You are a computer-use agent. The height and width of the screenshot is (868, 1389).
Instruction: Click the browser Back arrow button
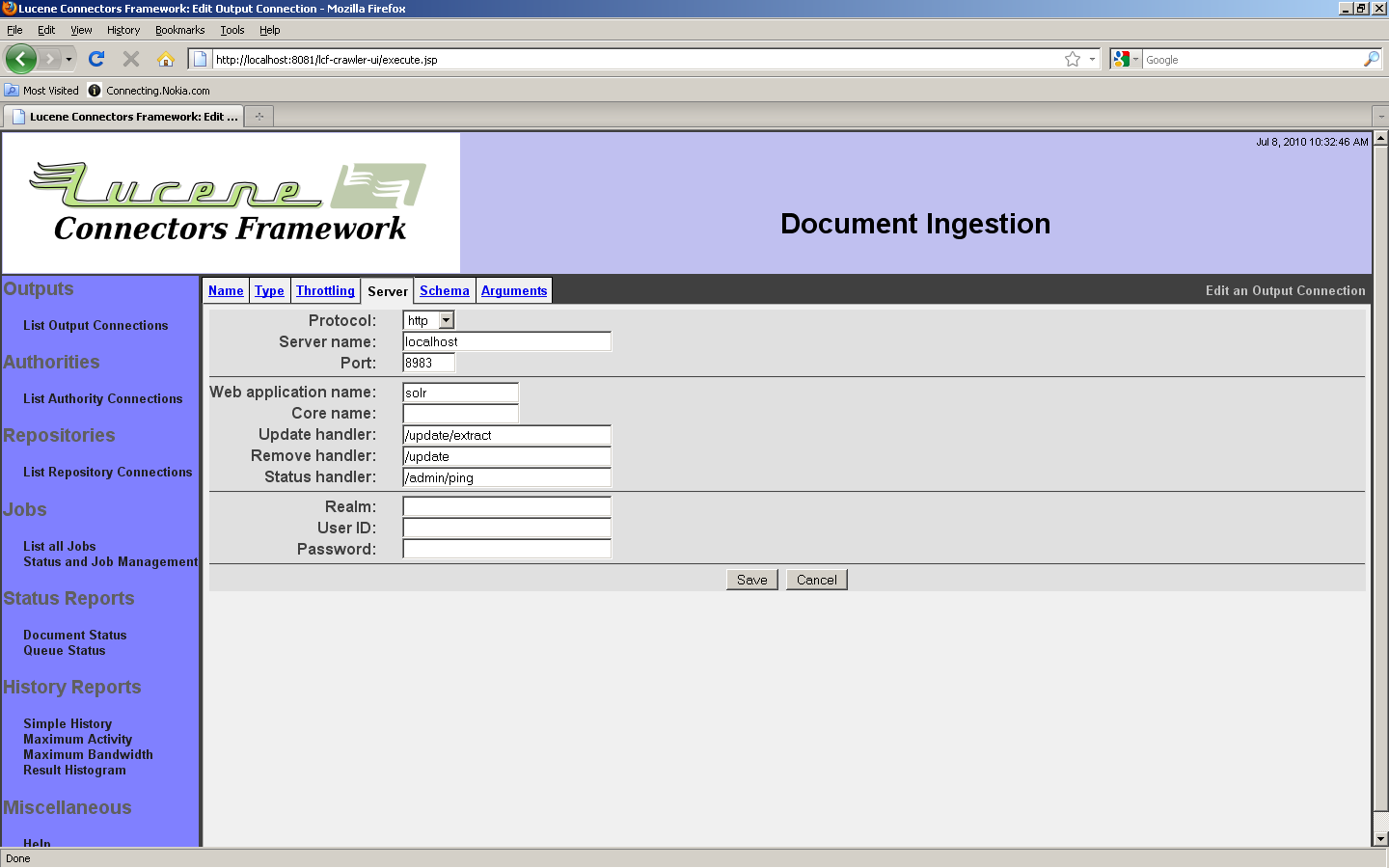(21, 59)
